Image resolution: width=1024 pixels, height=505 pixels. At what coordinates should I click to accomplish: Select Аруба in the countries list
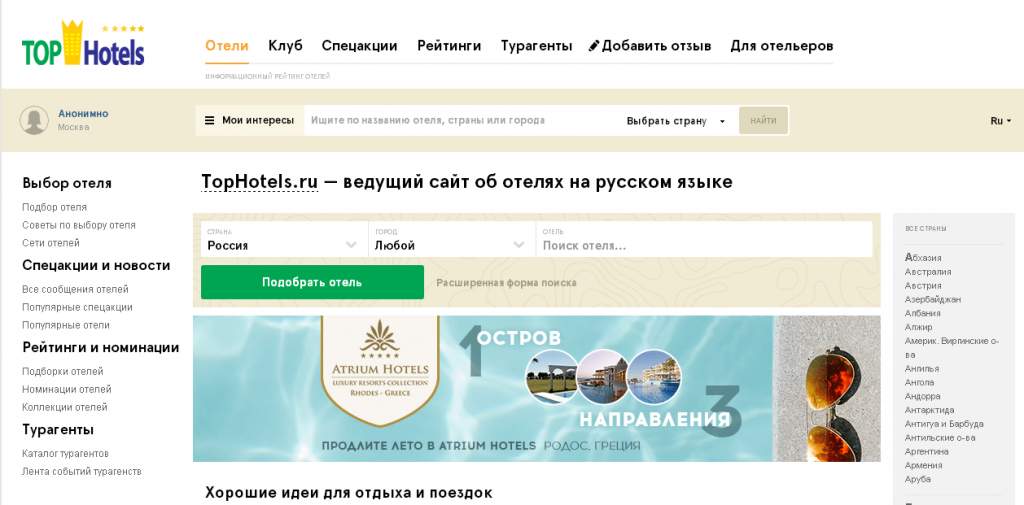click(918, 479)
